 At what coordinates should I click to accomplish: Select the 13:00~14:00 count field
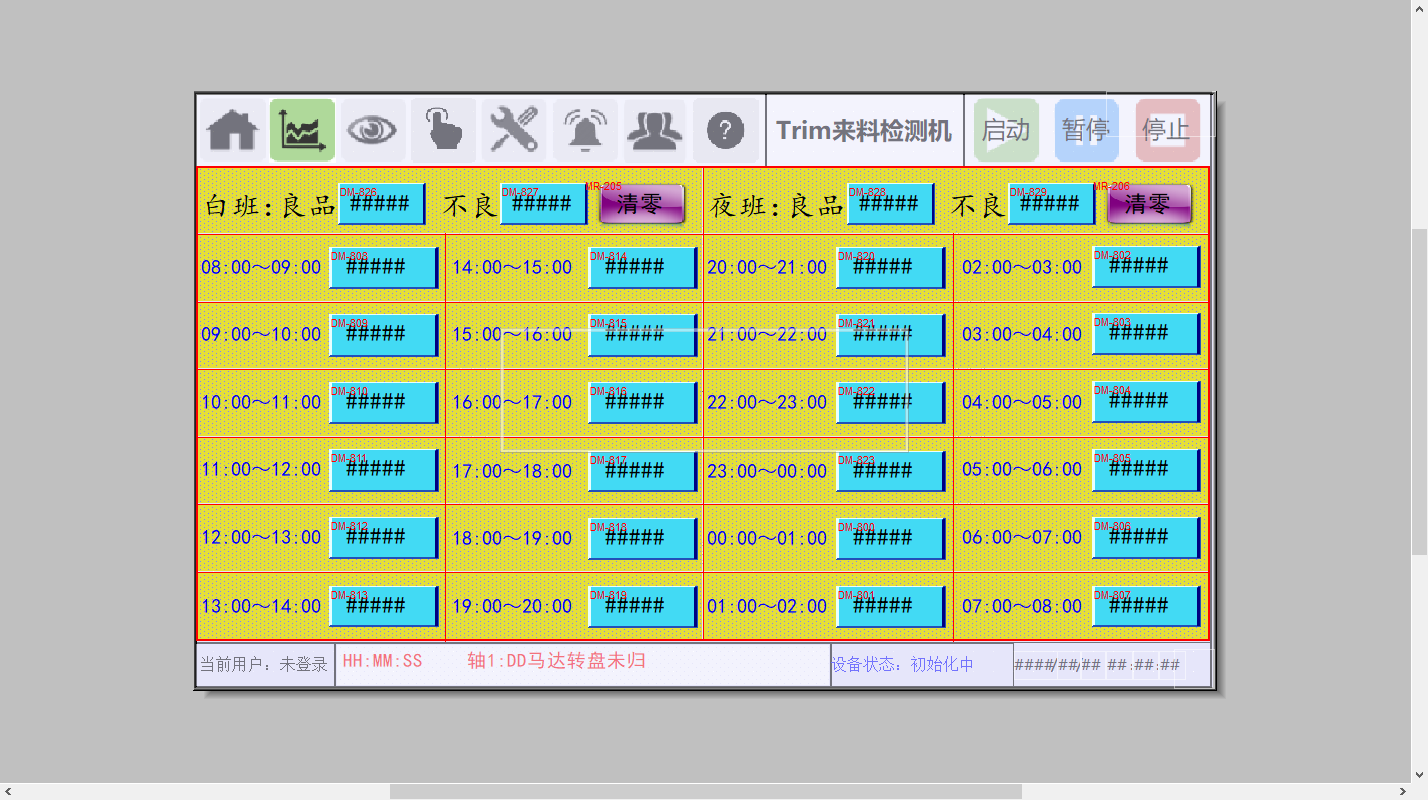pos(384,606)
